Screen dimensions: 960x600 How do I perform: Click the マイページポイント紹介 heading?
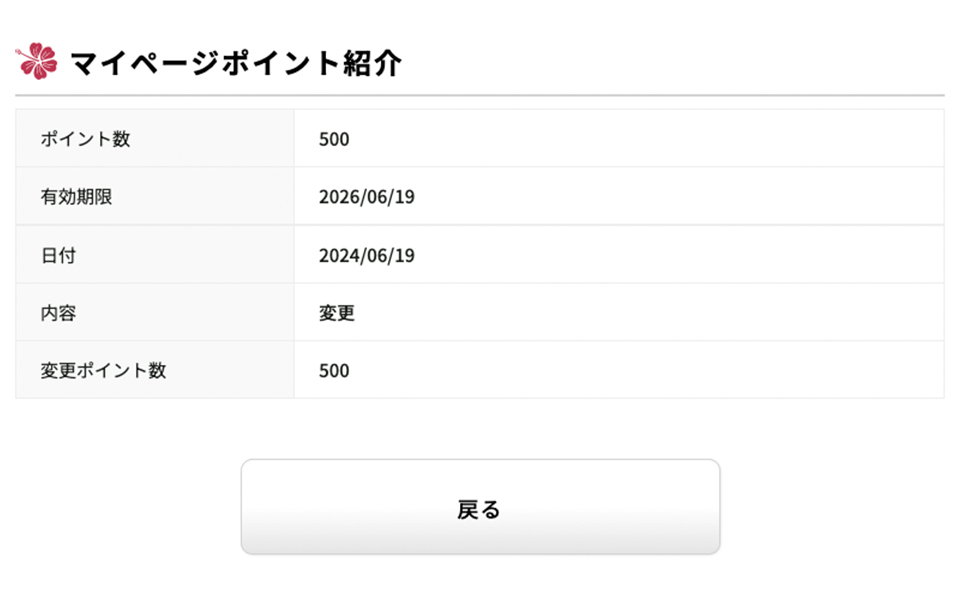[236, 63]
